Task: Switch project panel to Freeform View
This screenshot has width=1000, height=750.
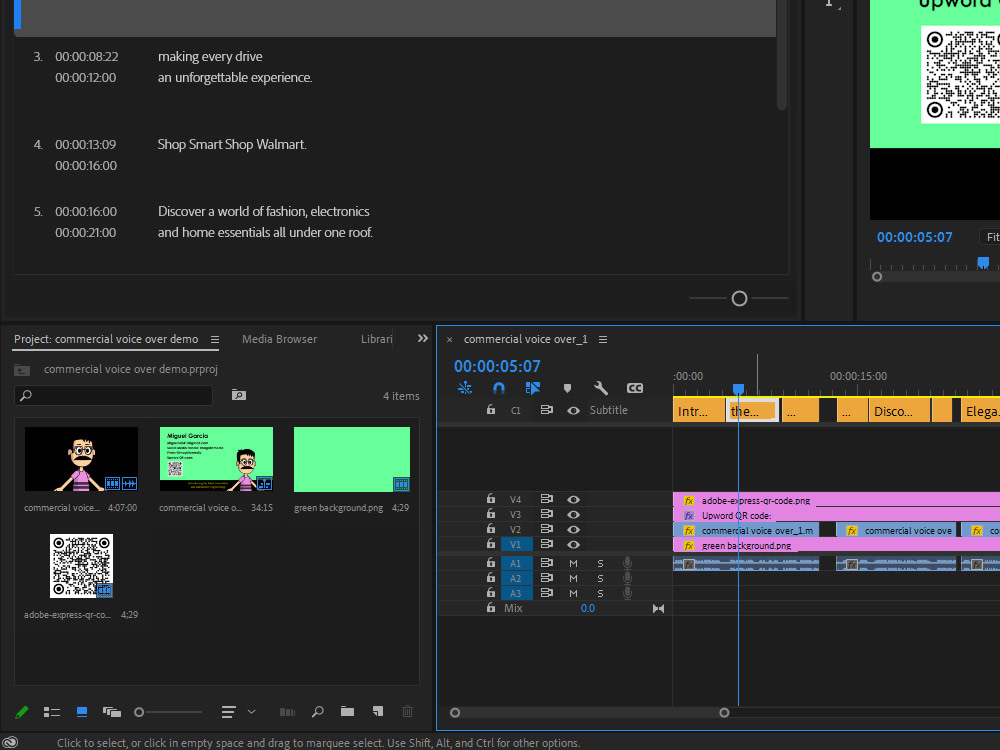Action: (112, 712)
